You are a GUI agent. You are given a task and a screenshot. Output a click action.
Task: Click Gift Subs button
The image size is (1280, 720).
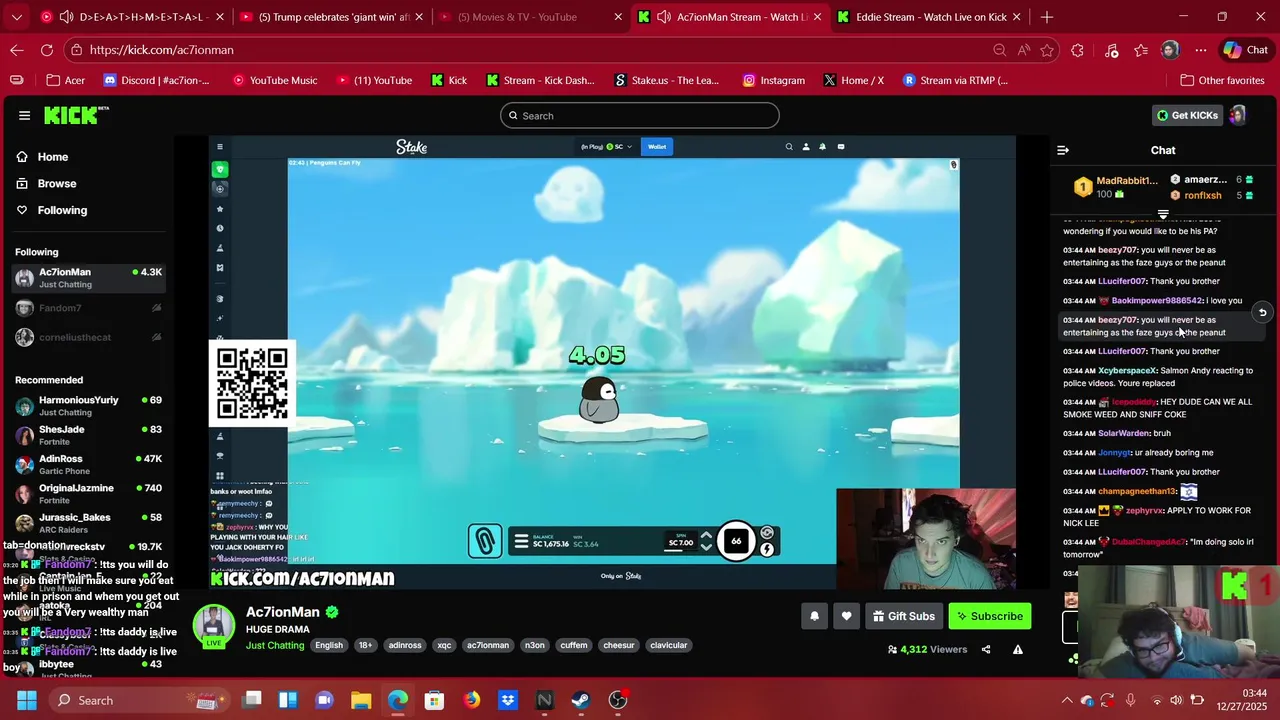904,616
